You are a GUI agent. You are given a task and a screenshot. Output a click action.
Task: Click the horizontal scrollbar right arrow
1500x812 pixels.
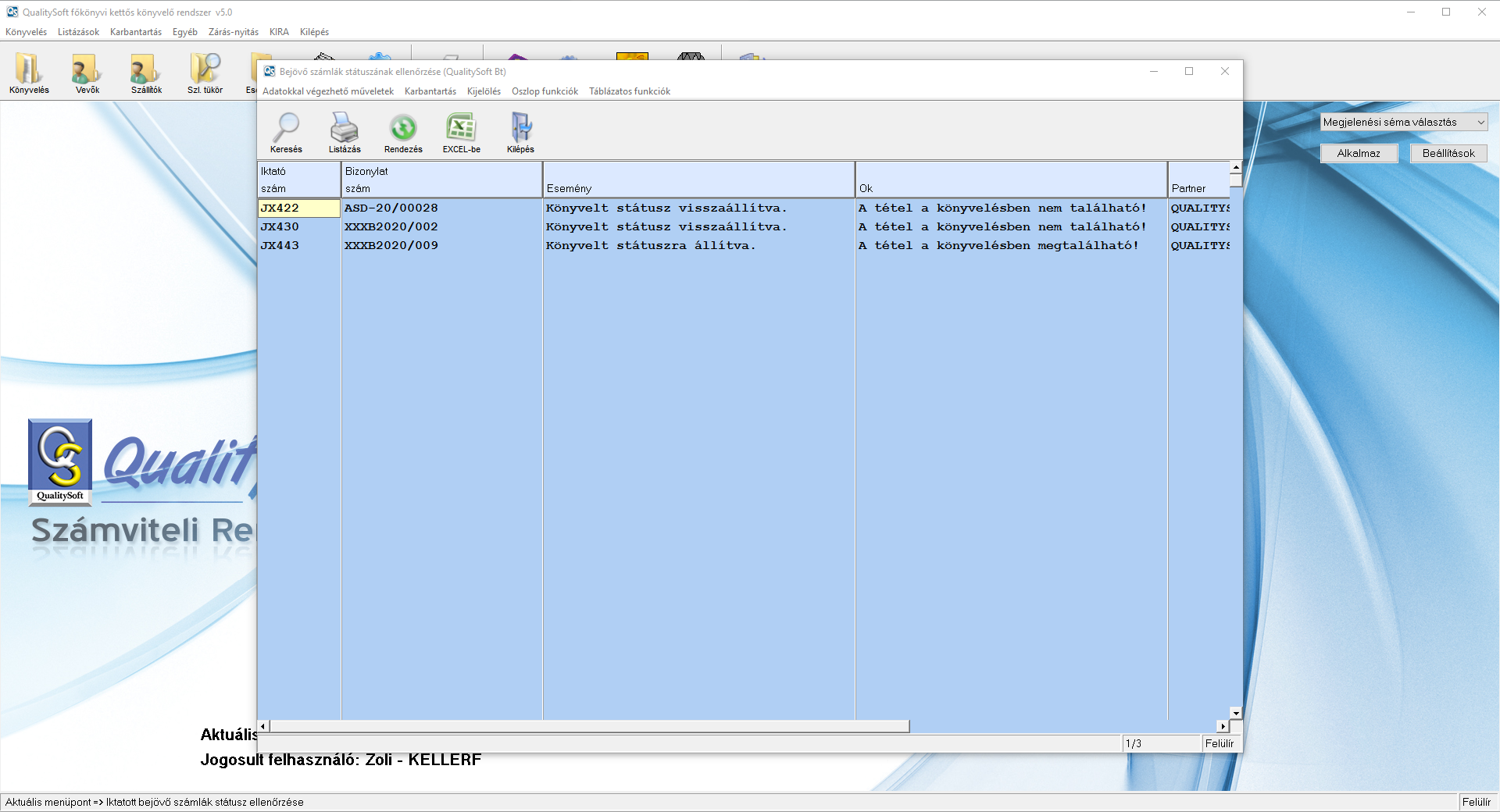(1223, 726)
